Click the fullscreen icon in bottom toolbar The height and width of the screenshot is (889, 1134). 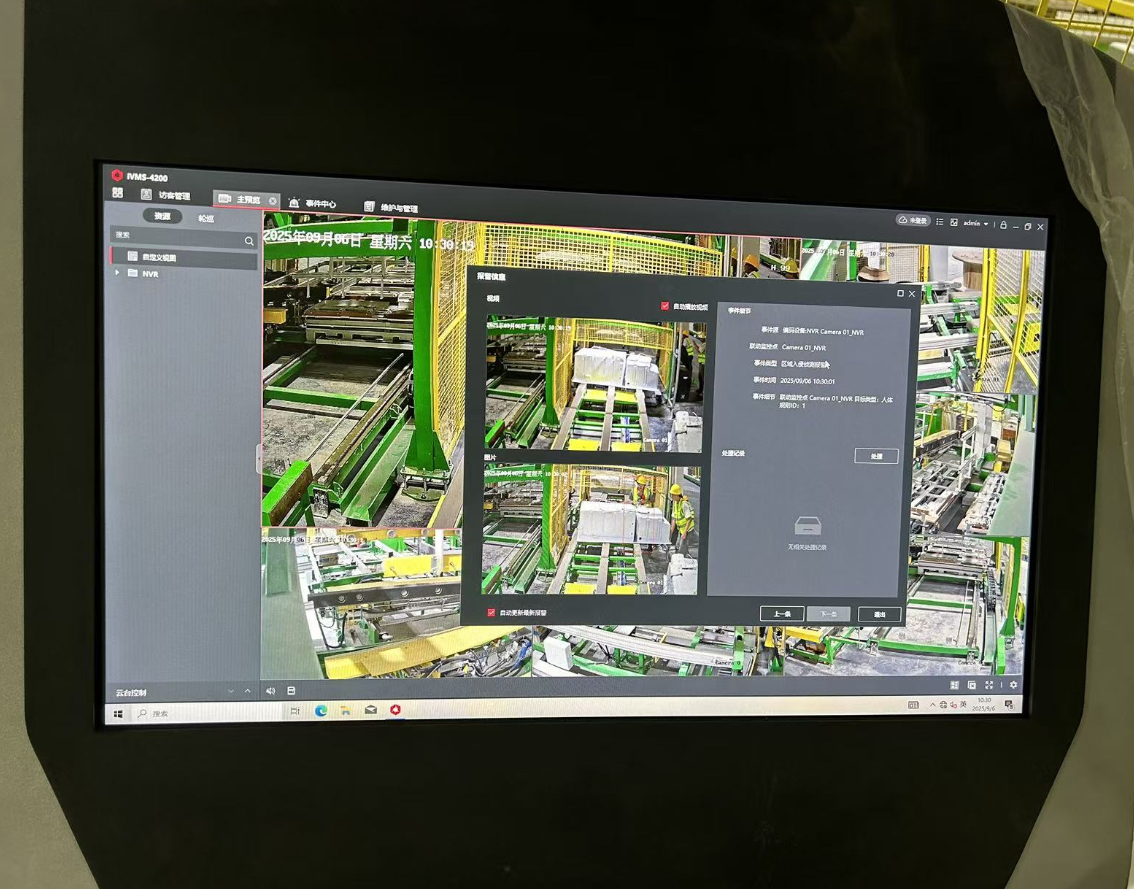click(x=990, y=685)
